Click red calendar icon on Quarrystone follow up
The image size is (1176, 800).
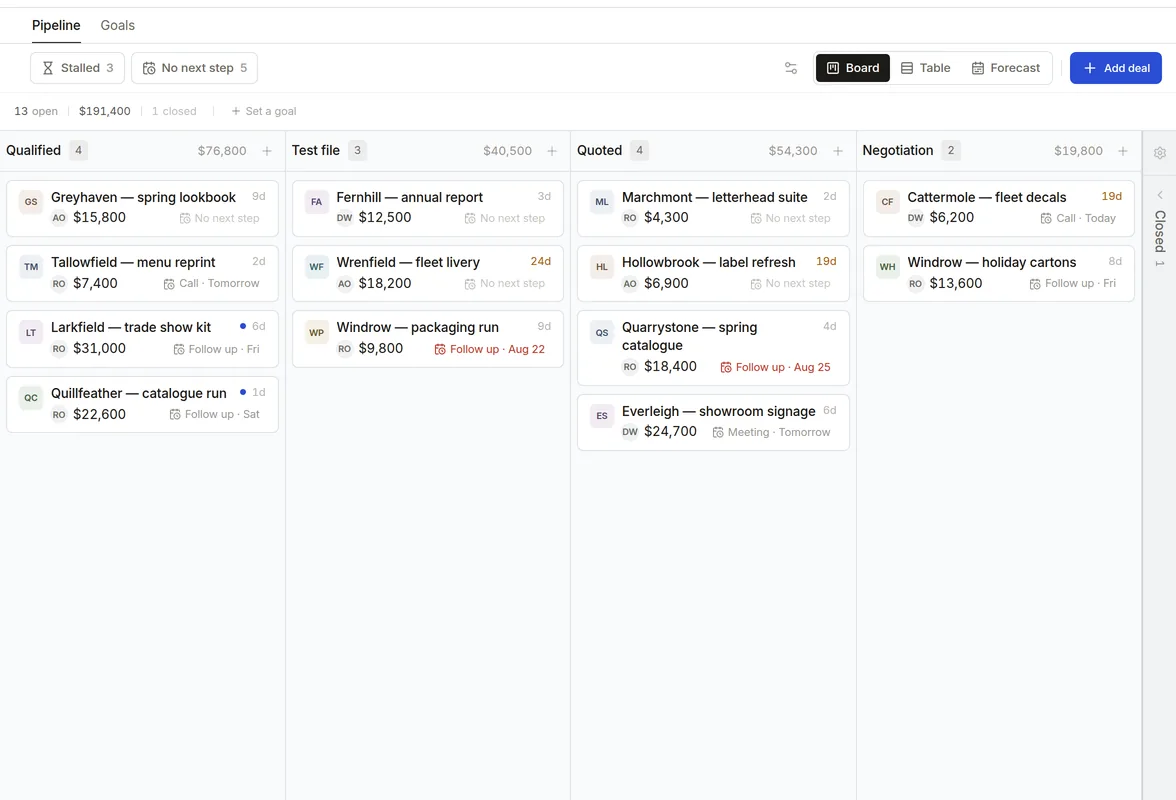pos(726,367)
